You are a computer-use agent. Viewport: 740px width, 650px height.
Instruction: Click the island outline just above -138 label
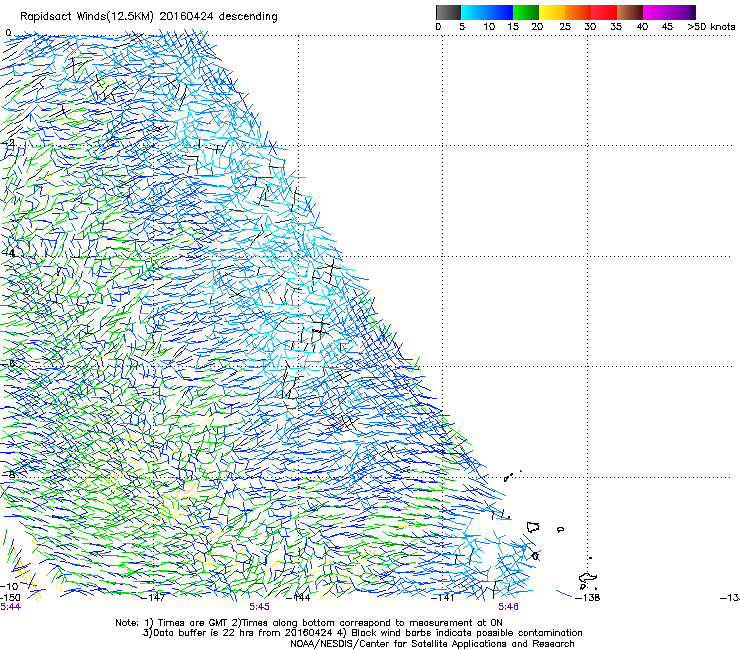(588, 578)
